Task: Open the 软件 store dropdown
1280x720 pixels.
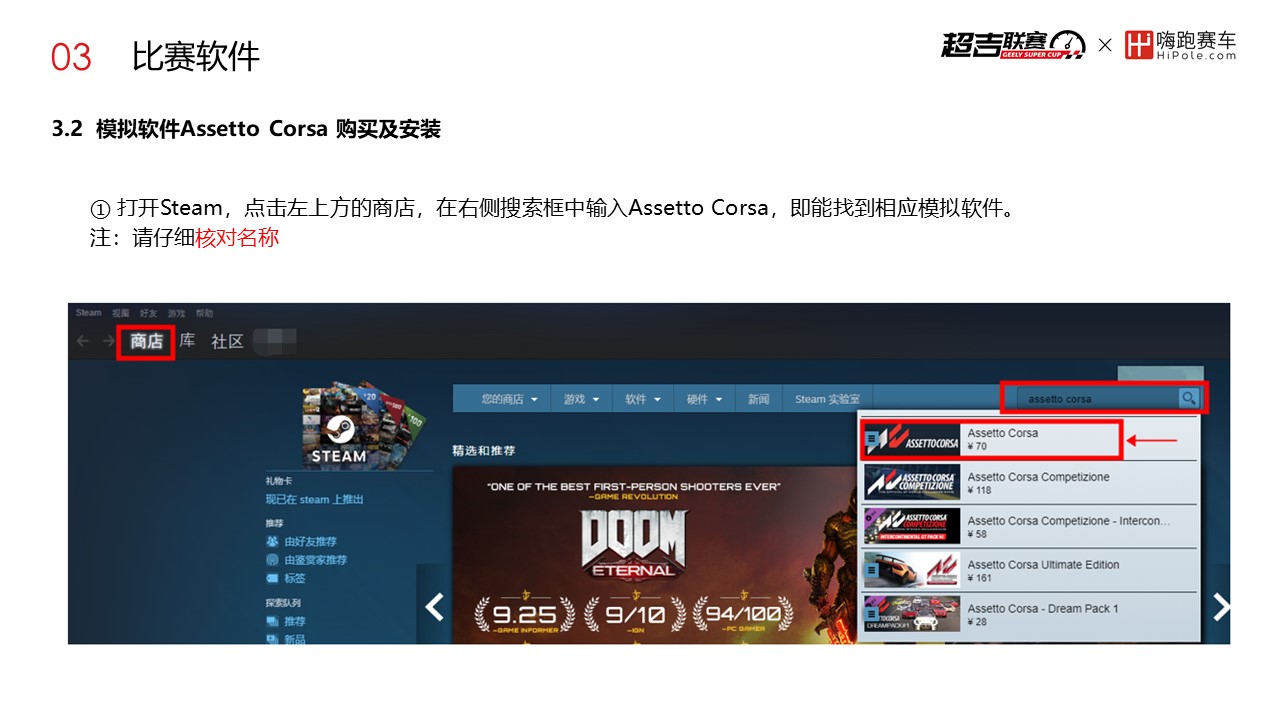Action: click(x=643, y=399)
